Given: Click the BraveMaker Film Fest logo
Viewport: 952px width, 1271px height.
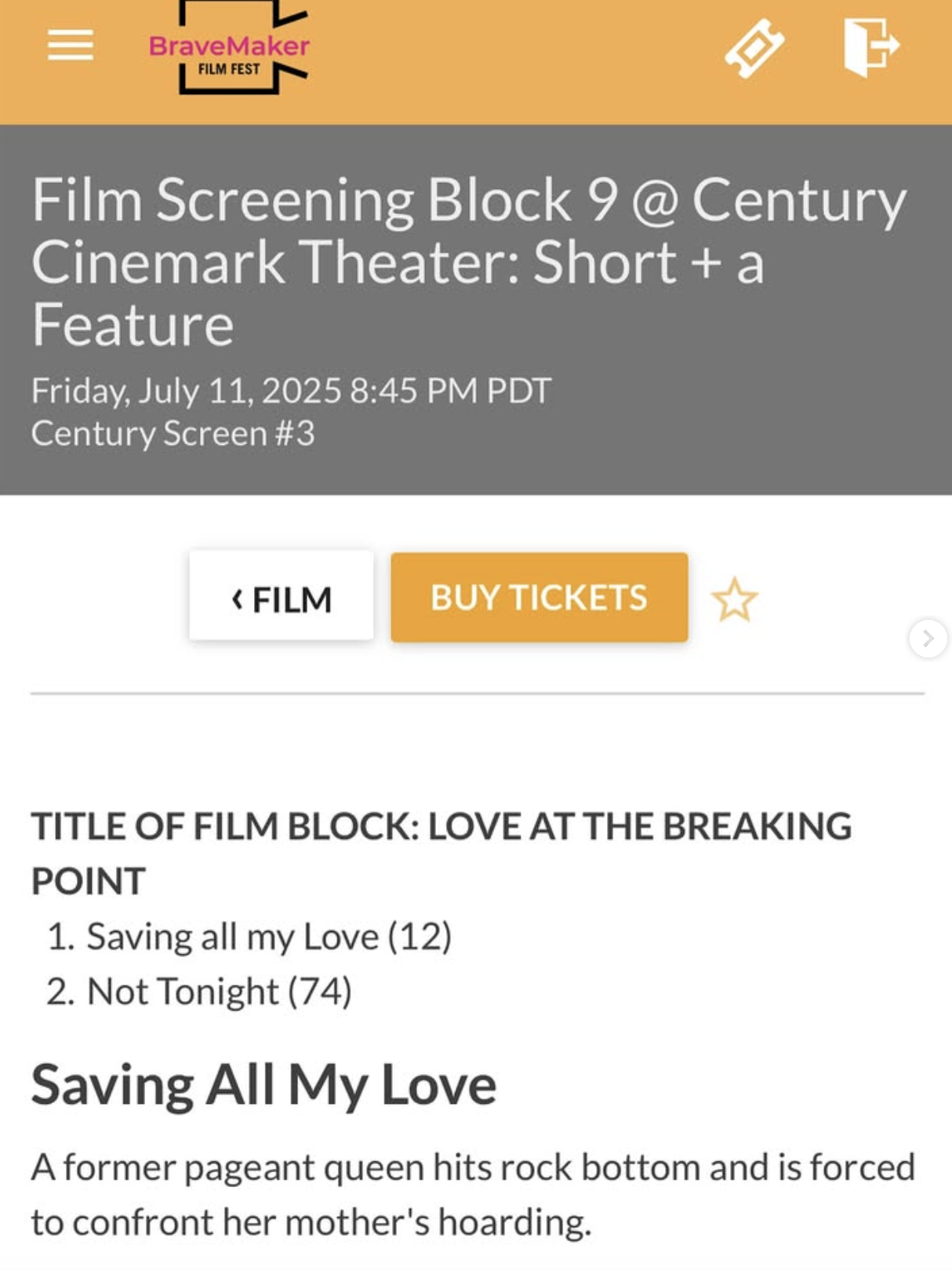Looking at the screenshot, I should pyautogui.click(x=230, y=48).
